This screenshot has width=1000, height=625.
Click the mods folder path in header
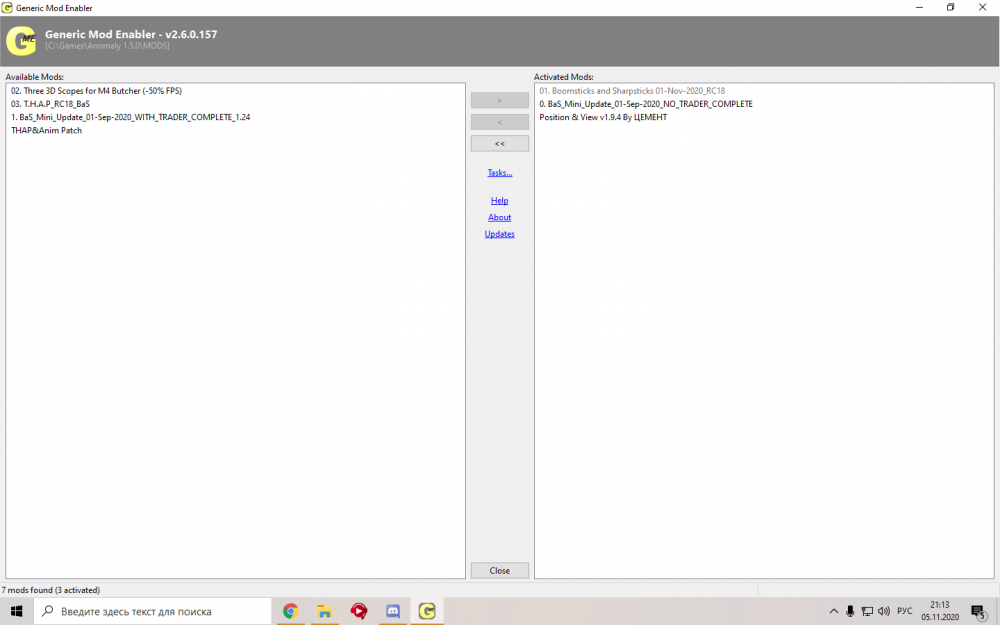[107, 46]
